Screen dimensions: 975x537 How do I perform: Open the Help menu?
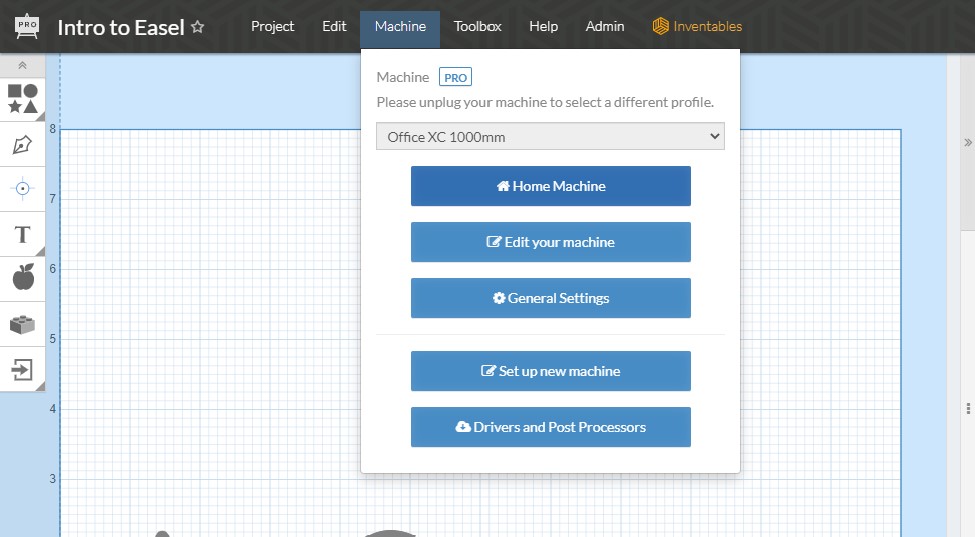[543, 26]
